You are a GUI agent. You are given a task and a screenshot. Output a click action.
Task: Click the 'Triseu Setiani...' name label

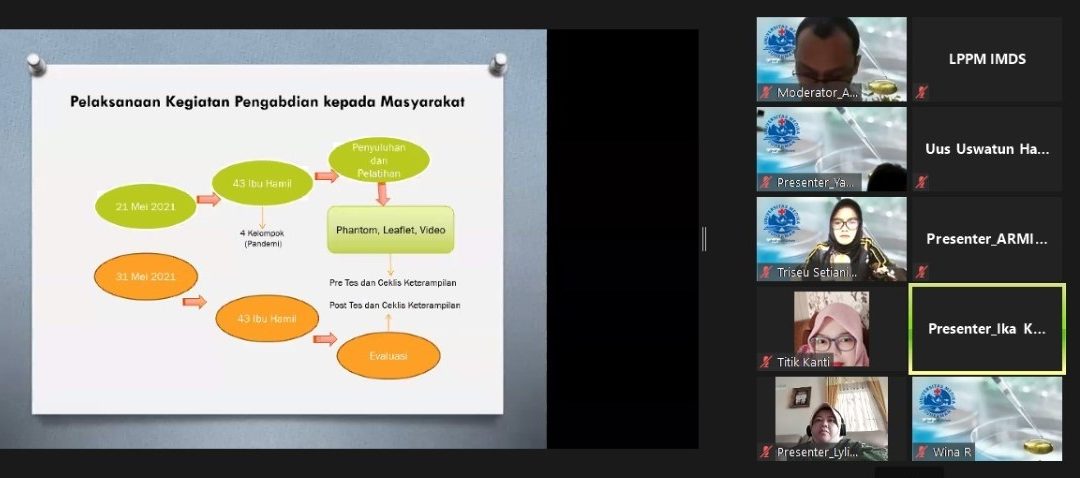pos(818,272)
